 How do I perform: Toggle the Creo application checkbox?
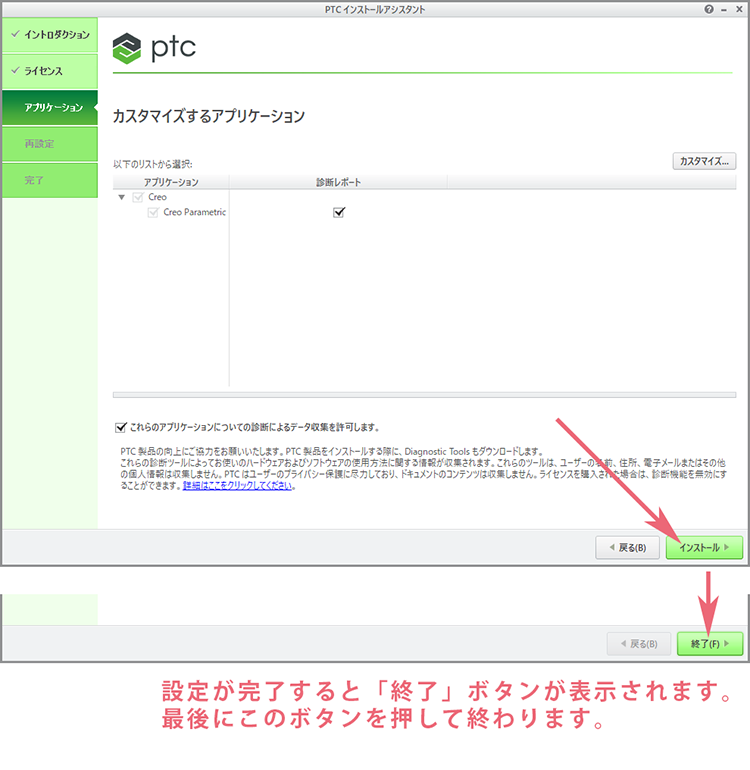(138, 197)
